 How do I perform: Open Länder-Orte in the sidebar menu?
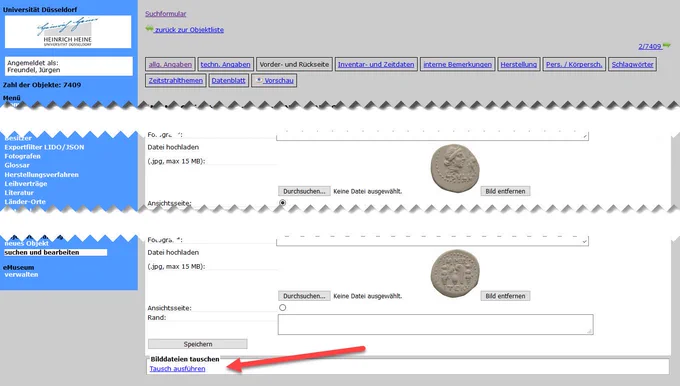click(25, 202)
